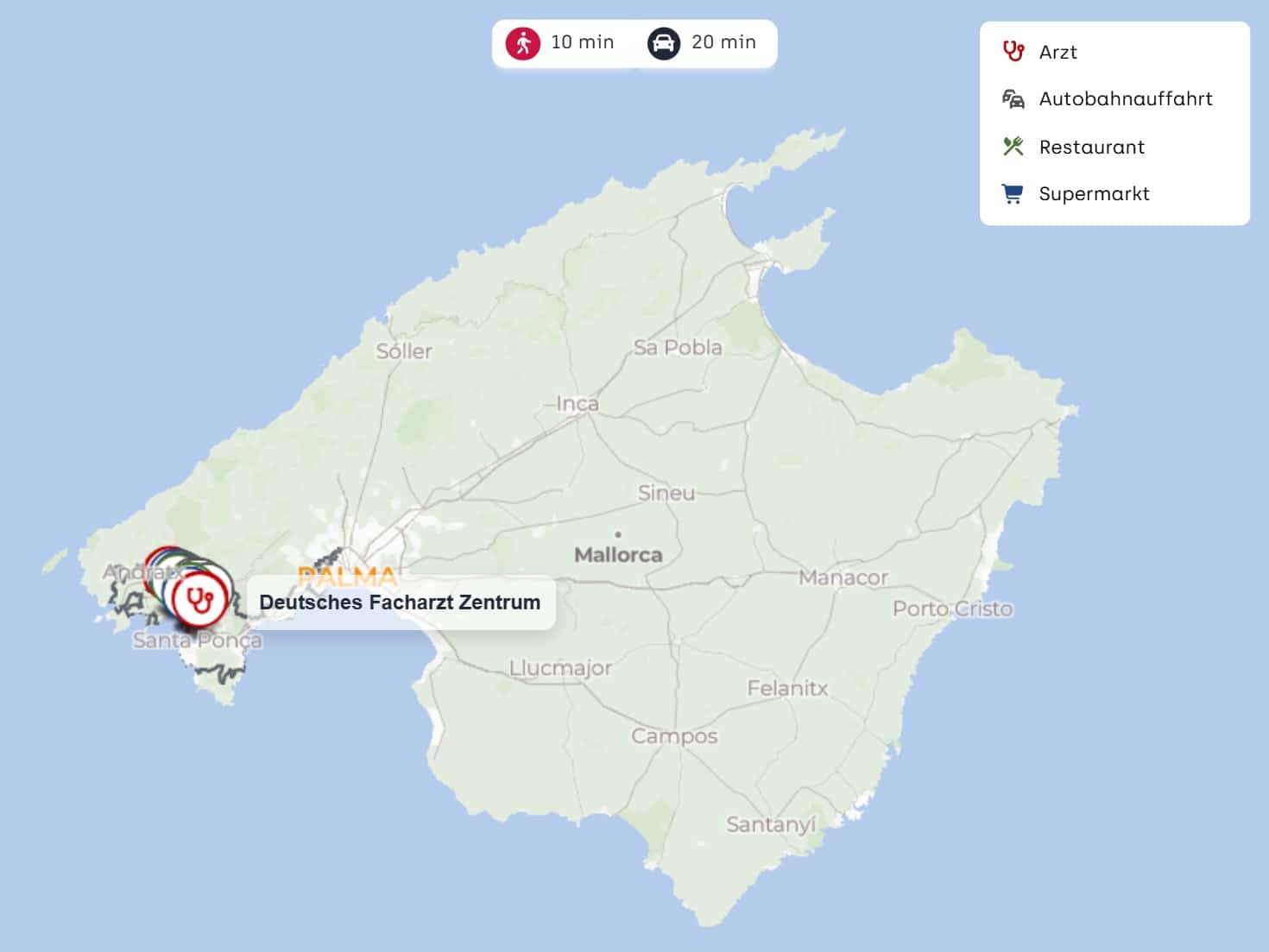This screenshot has width=1269, height=952.
Task: Click the blue shopping cart icon
Action: tap(1013, 194)
